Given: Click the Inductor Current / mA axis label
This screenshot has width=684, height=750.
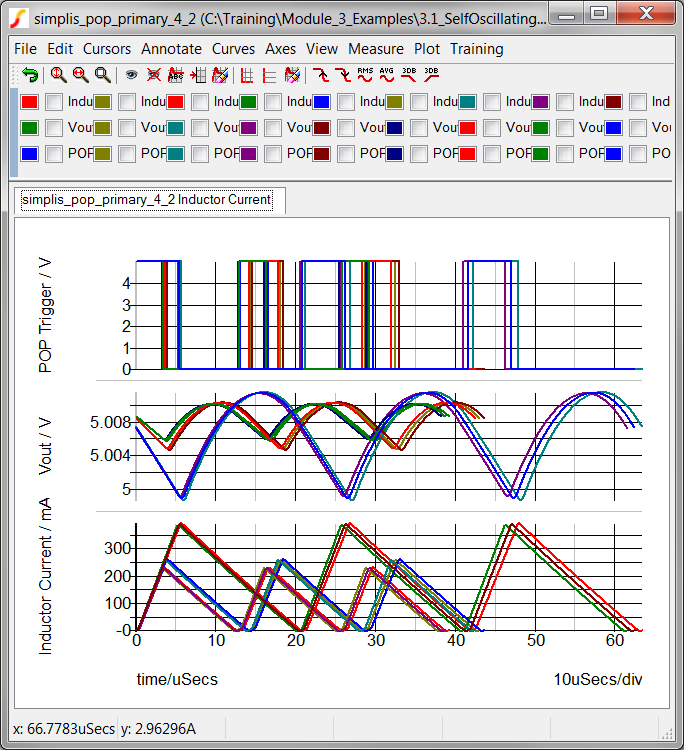Looking at the screenshot, I should tap(46, 575).
